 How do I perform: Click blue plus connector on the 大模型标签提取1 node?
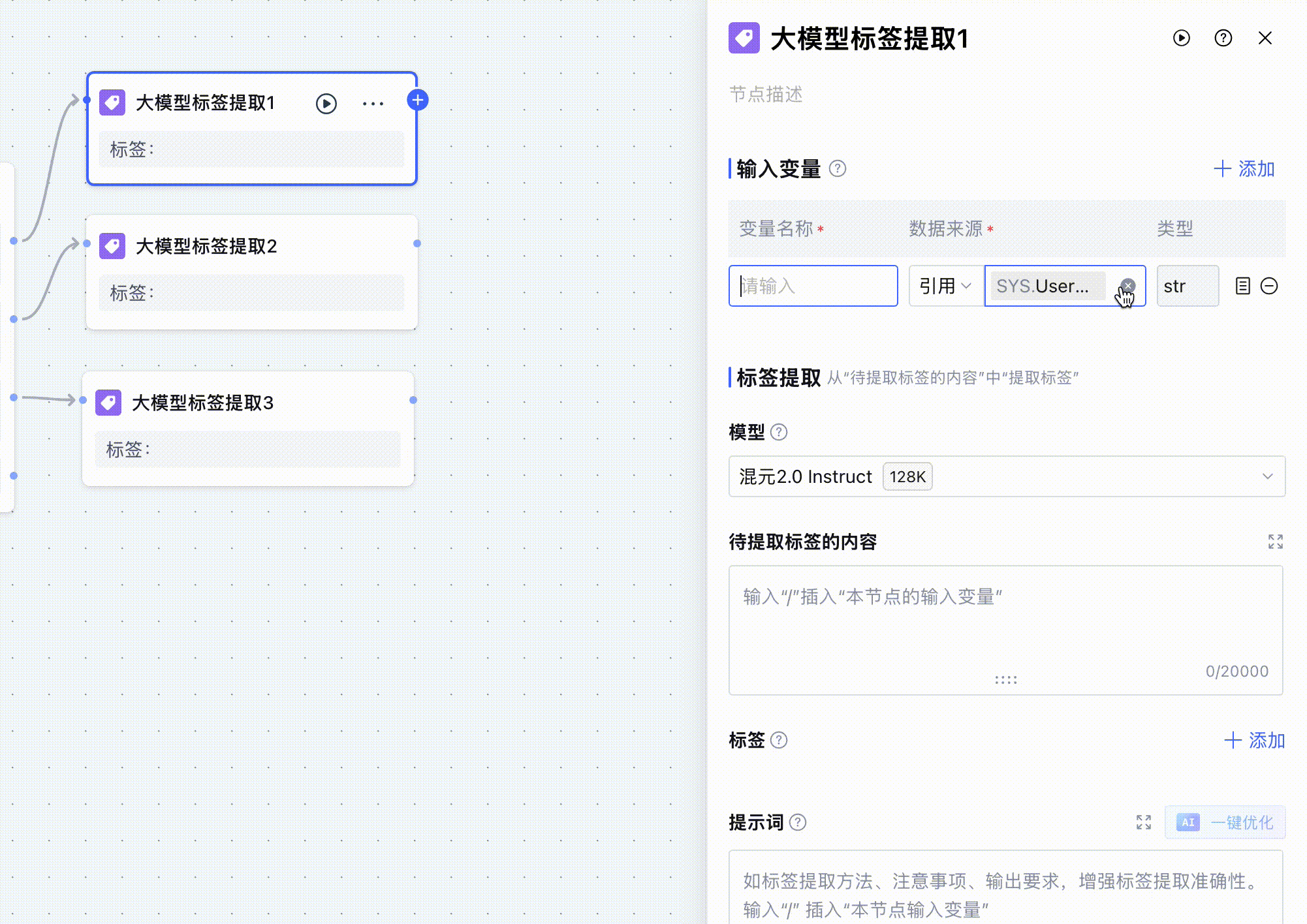click(x=418, y=100)
